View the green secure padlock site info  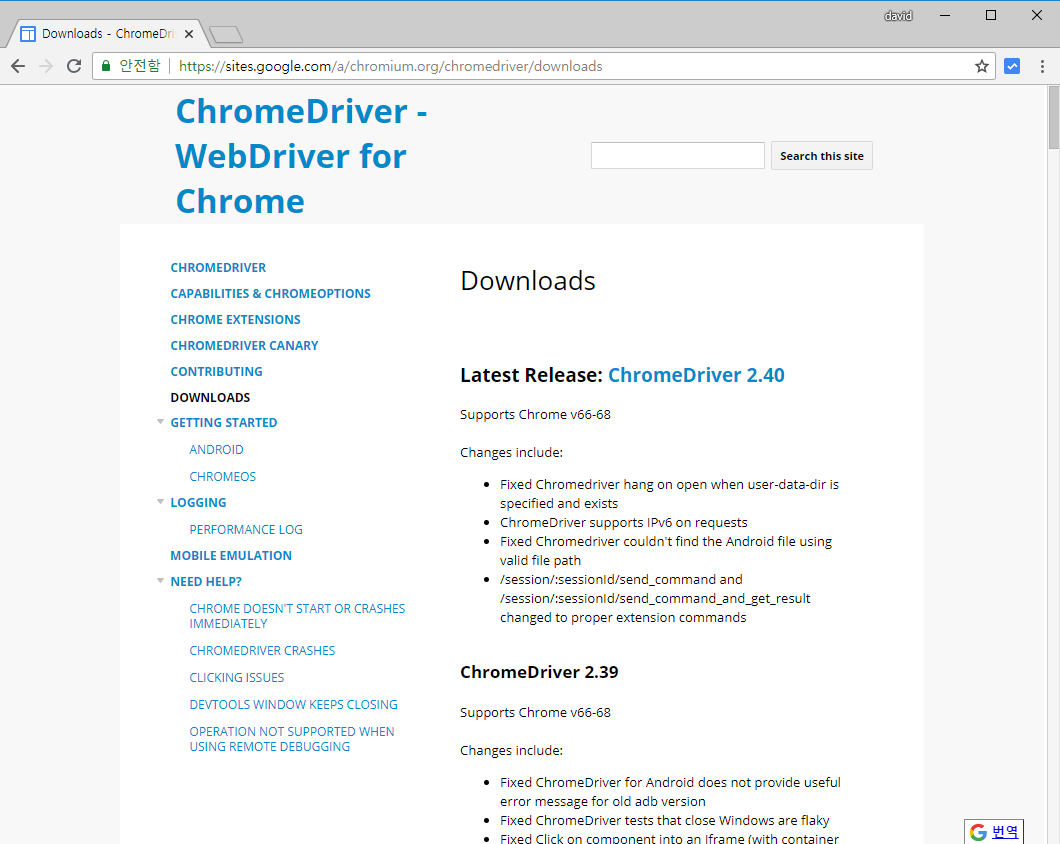tap(105, 66)
